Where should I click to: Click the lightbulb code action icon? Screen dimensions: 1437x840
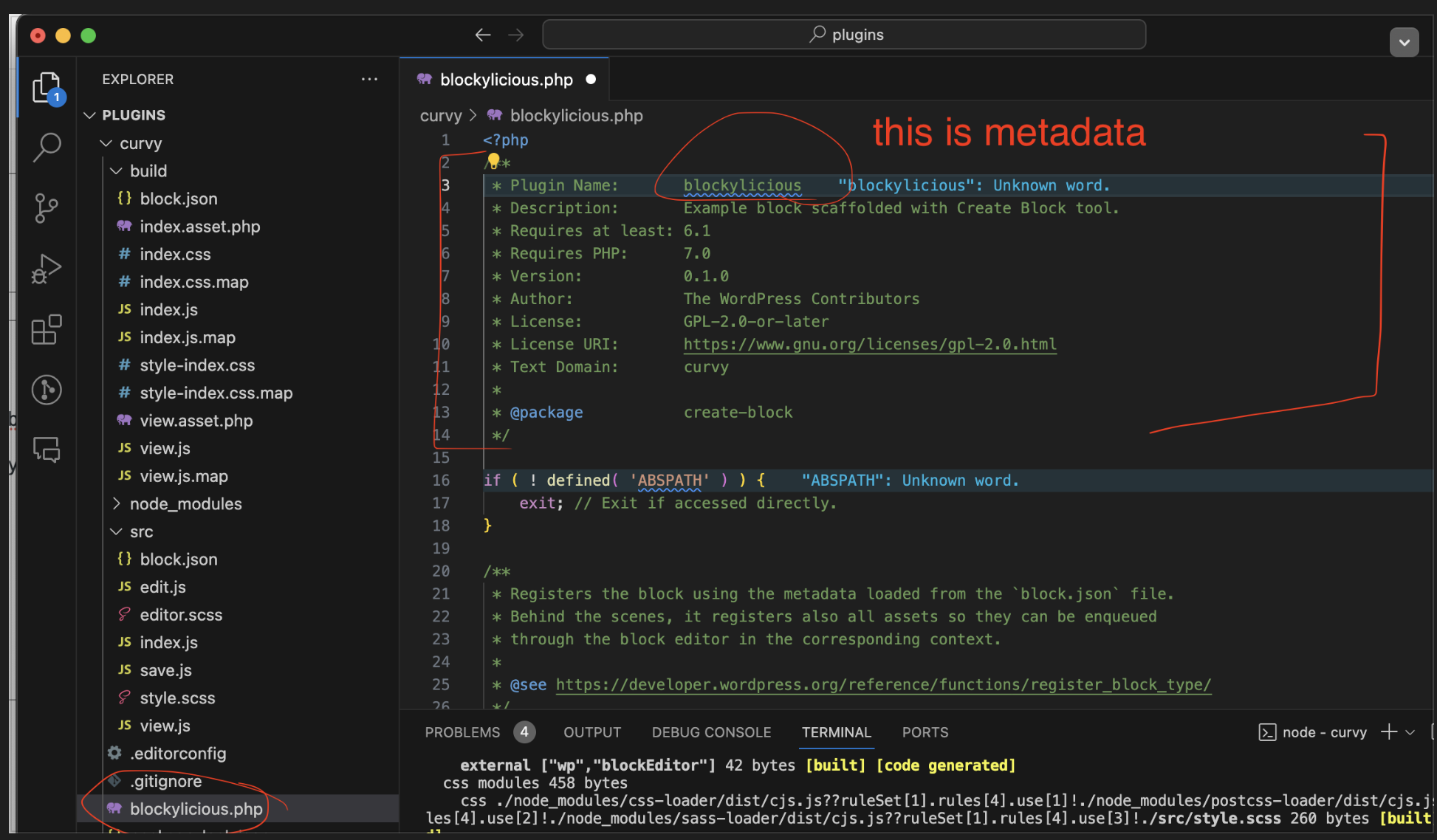[x=493, y=161]
